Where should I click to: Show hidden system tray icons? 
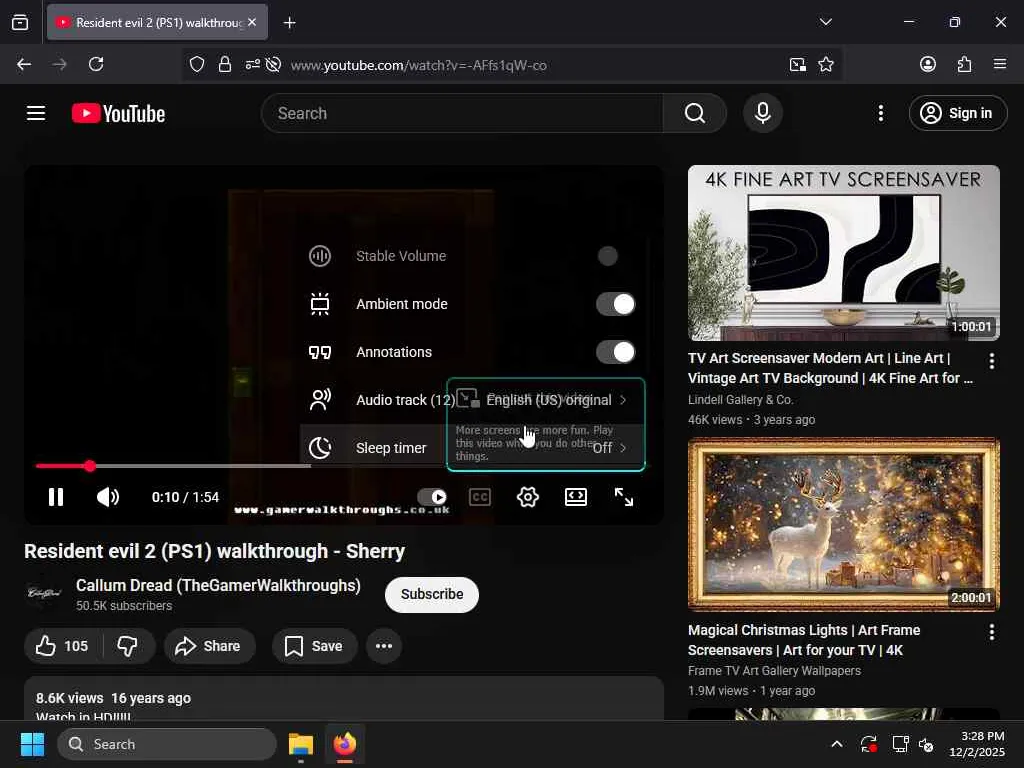(837, 744)
